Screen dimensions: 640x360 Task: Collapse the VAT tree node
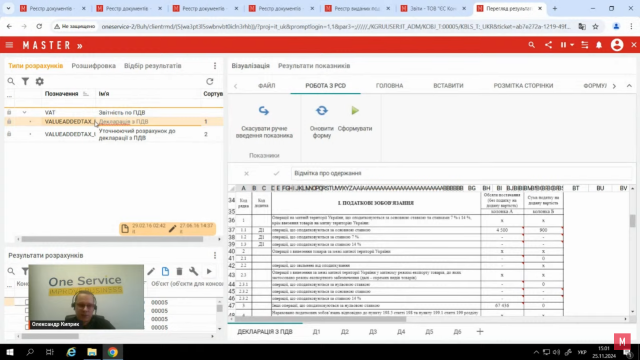(24, 112)
